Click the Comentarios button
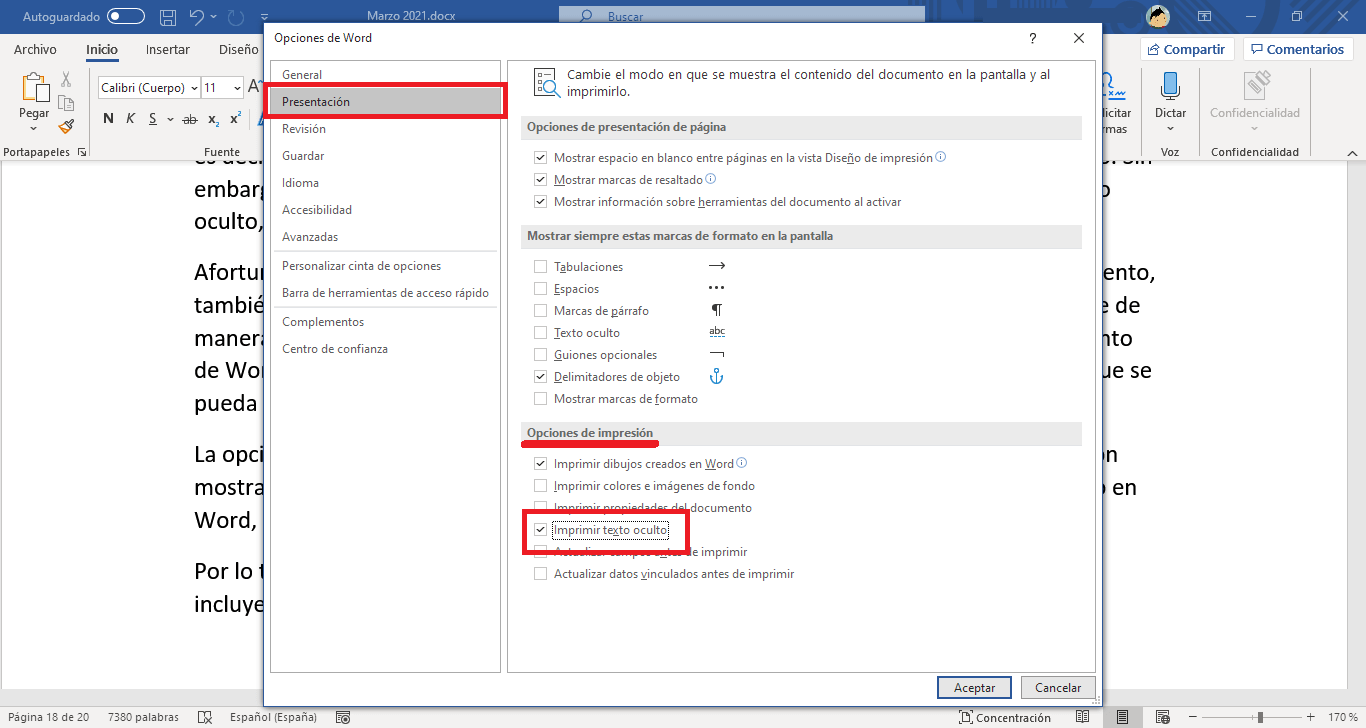1366x728 pixels. [x=1298, y=49]
